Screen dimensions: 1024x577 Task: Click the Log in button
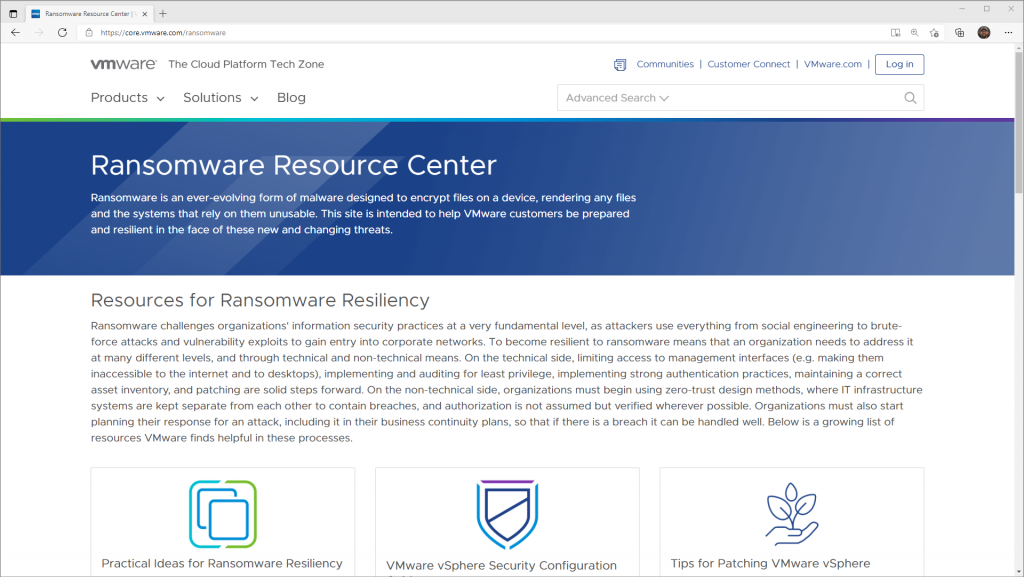point(899,64)
